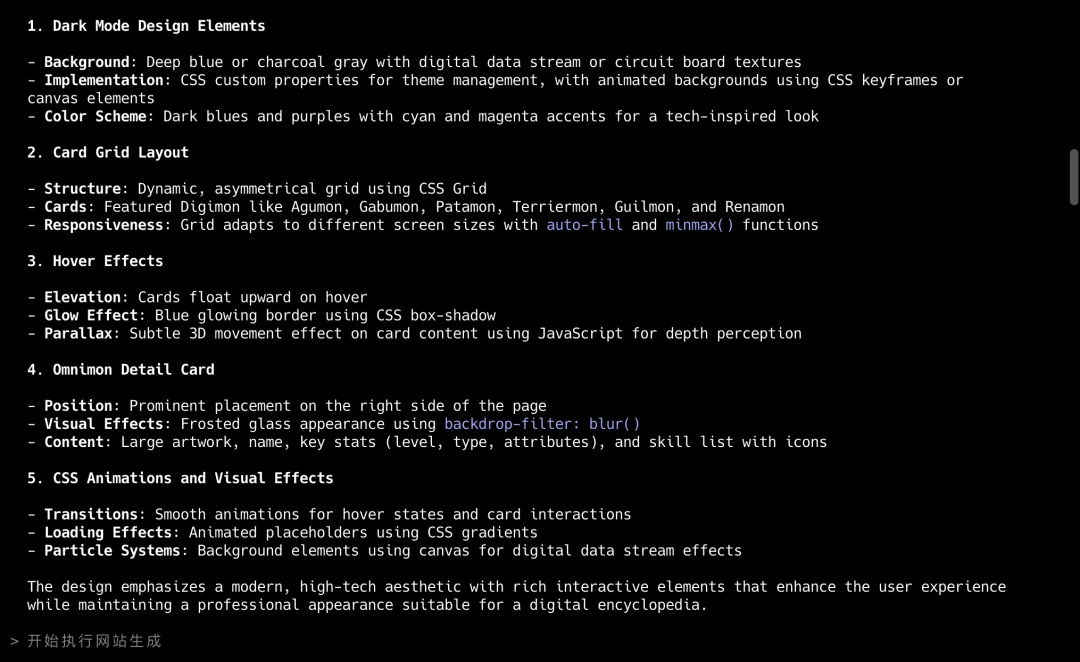
Task: Click the '3. Hover Effects' heading
Action: click(95, 262)
